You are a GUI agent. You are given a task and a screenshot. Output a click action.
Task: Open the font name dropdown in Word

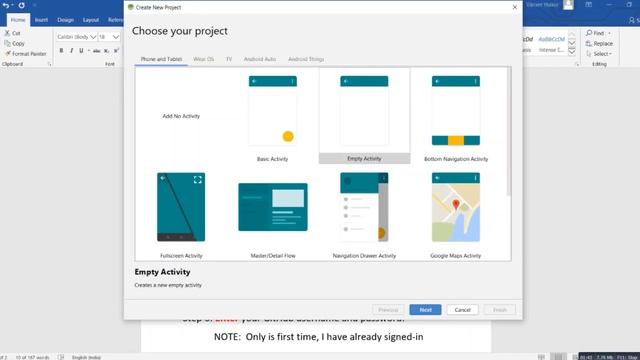tap(93, 37)
